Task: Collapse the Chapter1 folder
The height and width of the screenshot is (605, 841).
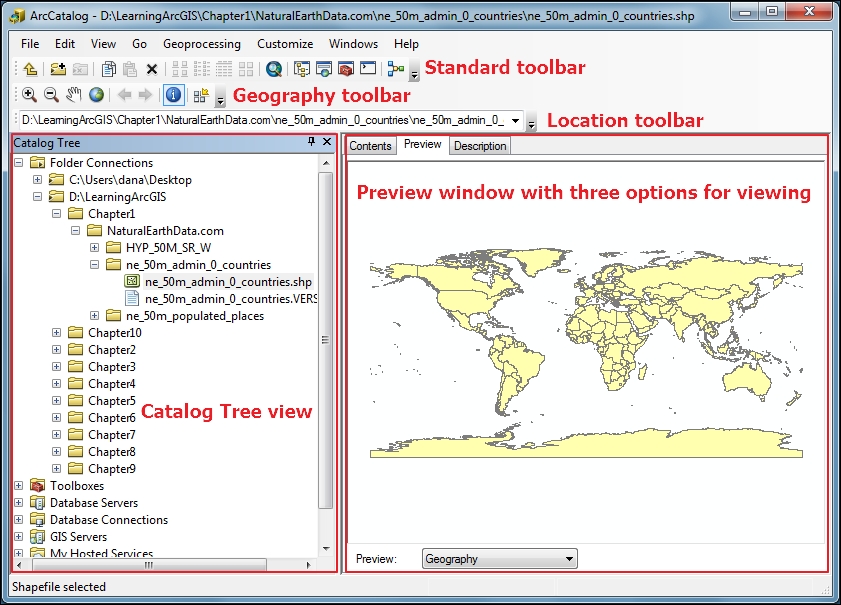Action: 56,213
